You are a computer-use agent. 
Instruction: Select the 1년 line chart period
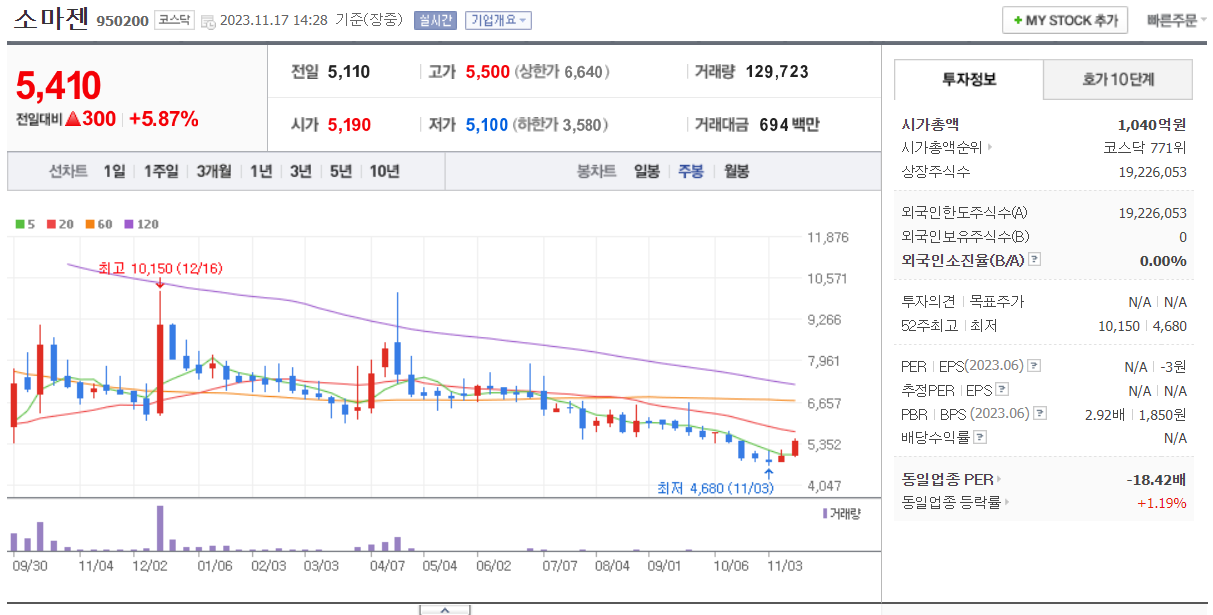click(x=261, y=171)
